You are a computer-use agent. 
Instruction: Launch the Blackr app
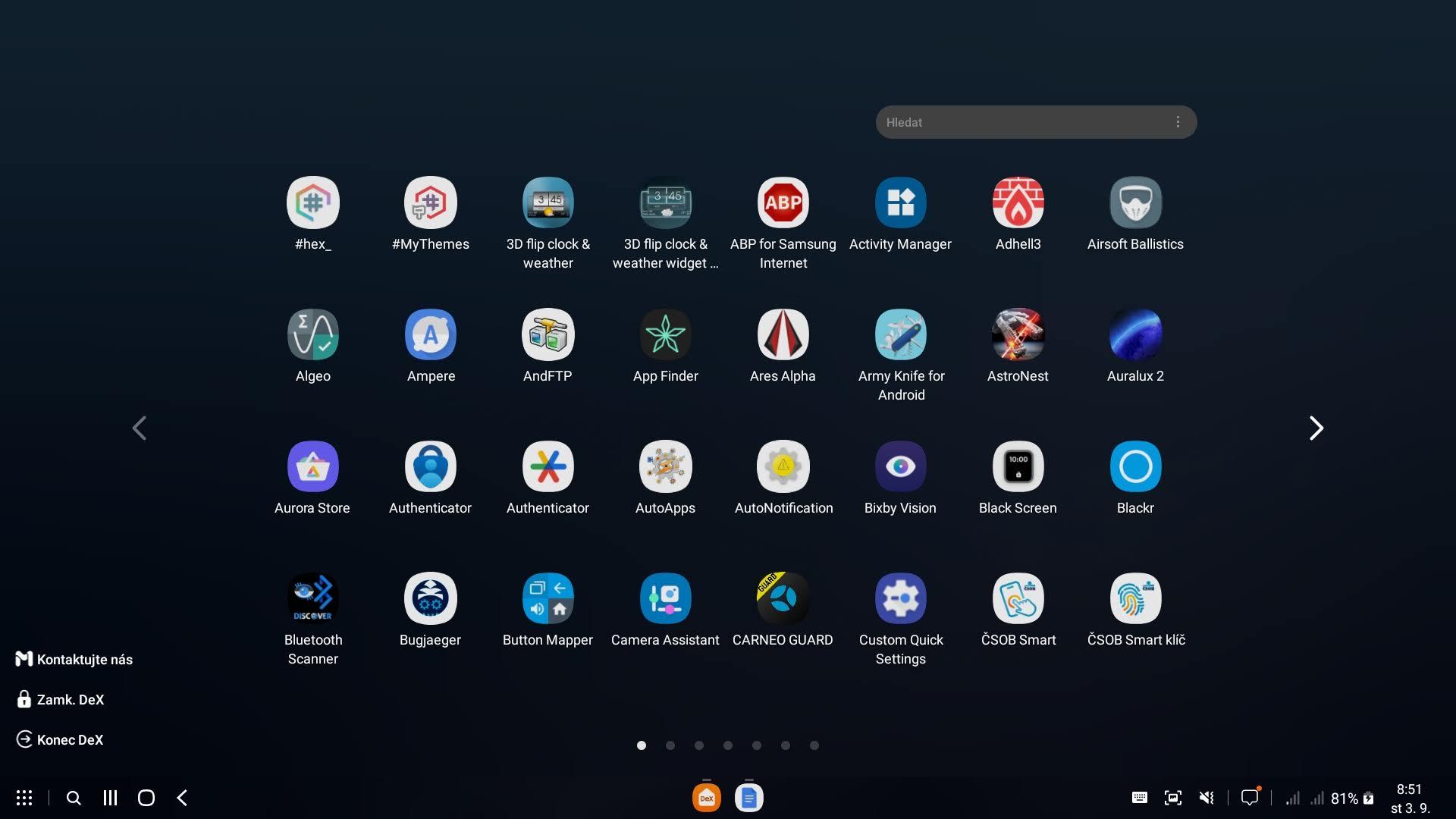[1135, 466]
